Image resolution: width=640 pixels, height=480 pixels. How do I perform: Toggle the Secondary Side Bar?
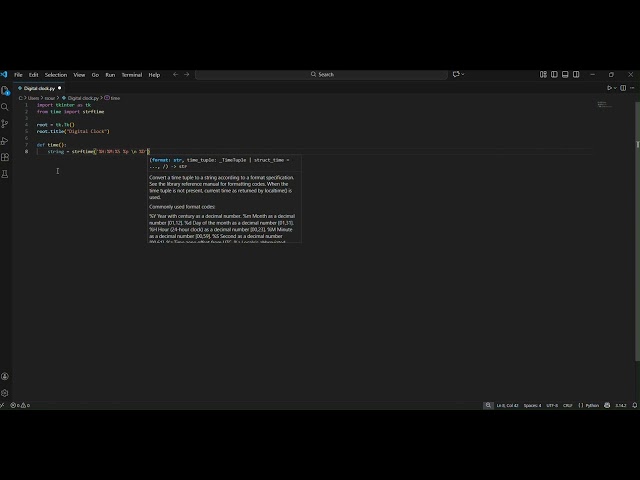576,74
